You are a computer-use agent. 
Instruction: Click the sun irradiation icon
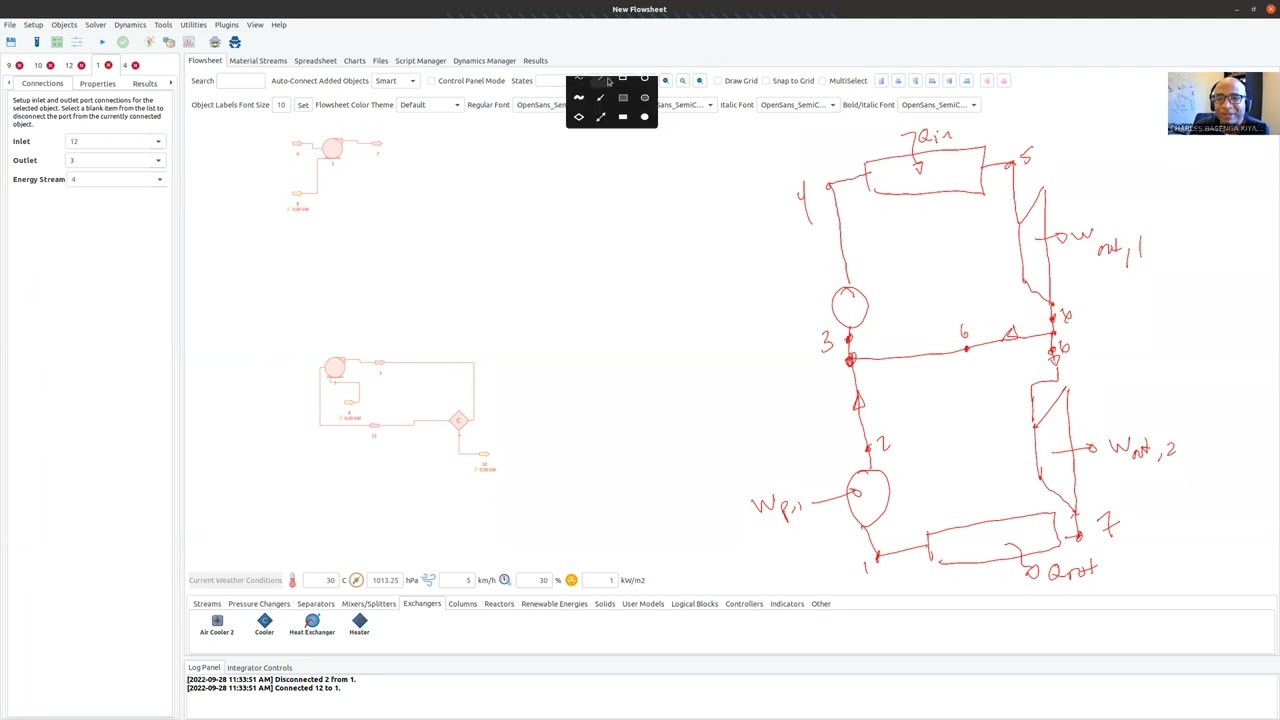tap(571, 580)
